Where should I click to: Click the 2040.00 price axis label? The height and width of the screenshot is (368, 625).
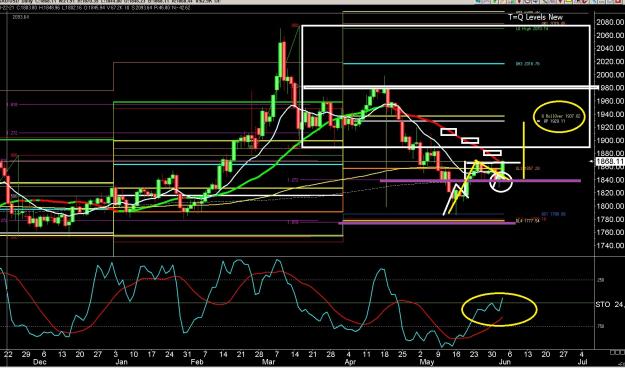(x=610, y=48)
